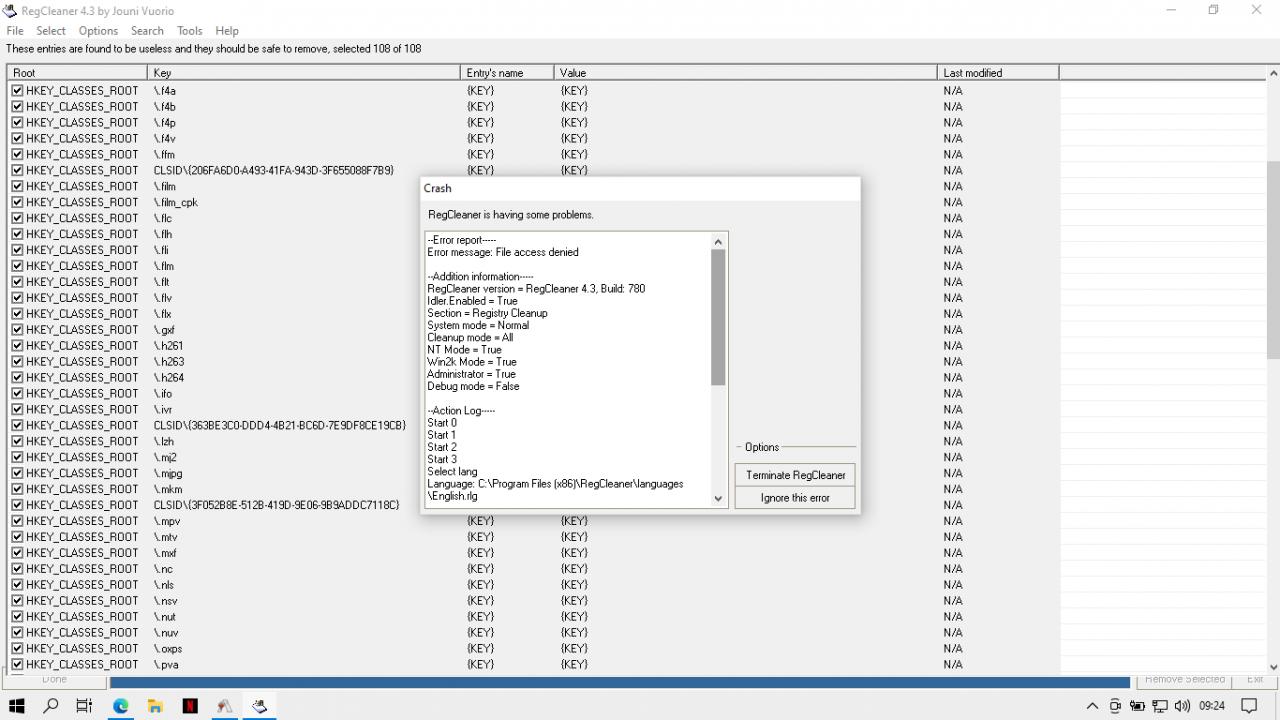This screenshot has height=720, width=1280.
Task: Open the Tools menu
Action: tap(189, 31)
